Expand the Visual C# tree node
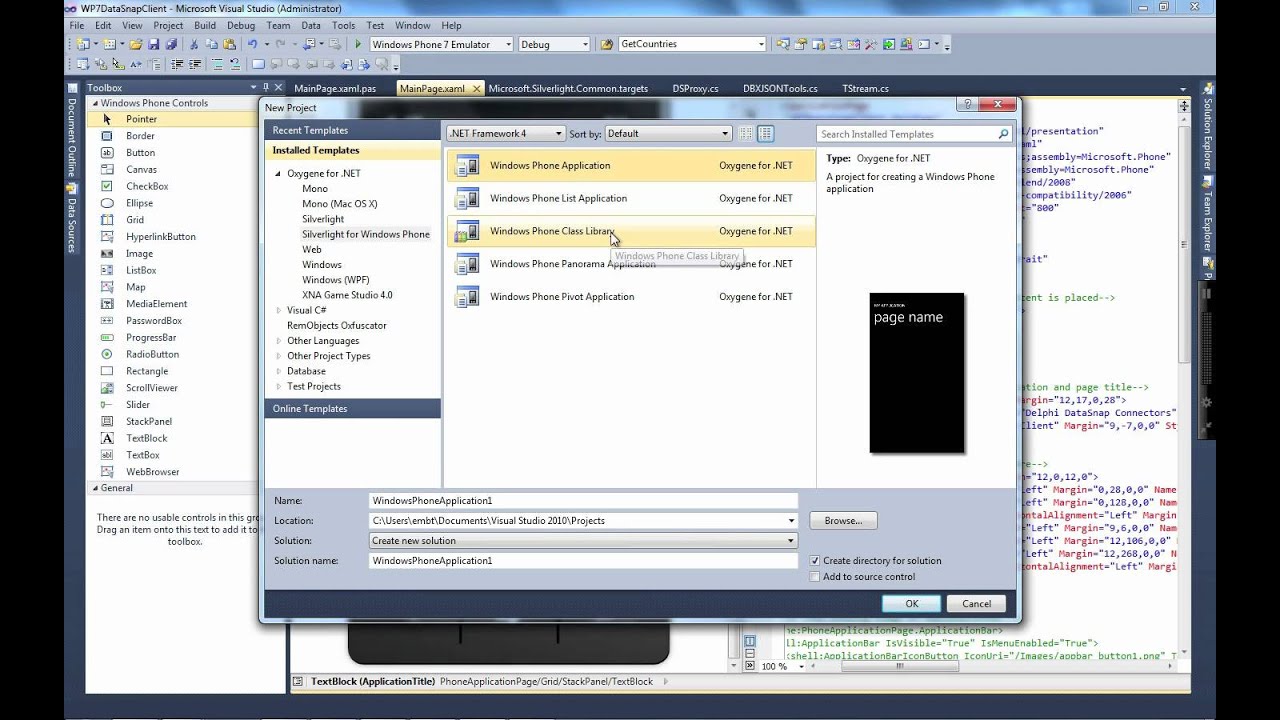The image size is (1280, 720). (x=279, y=310)
